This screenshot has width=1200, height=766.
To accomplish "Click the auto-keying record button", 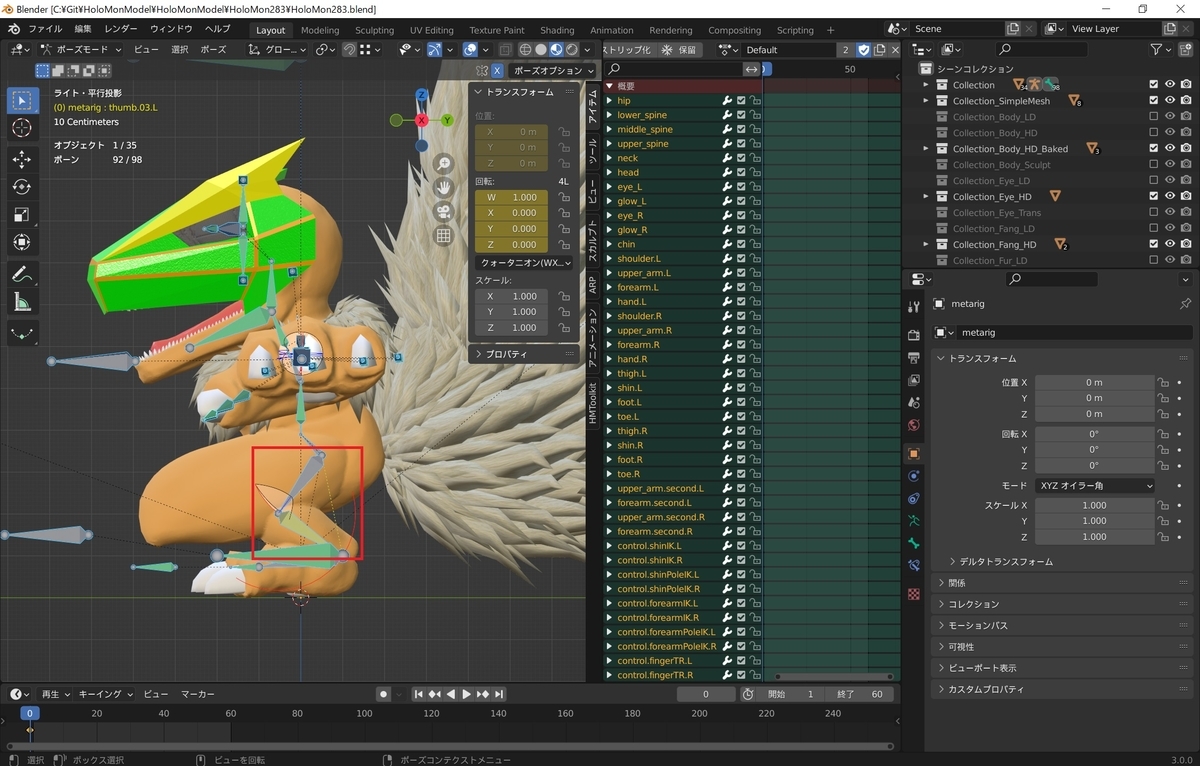I will tap(383, 694).
